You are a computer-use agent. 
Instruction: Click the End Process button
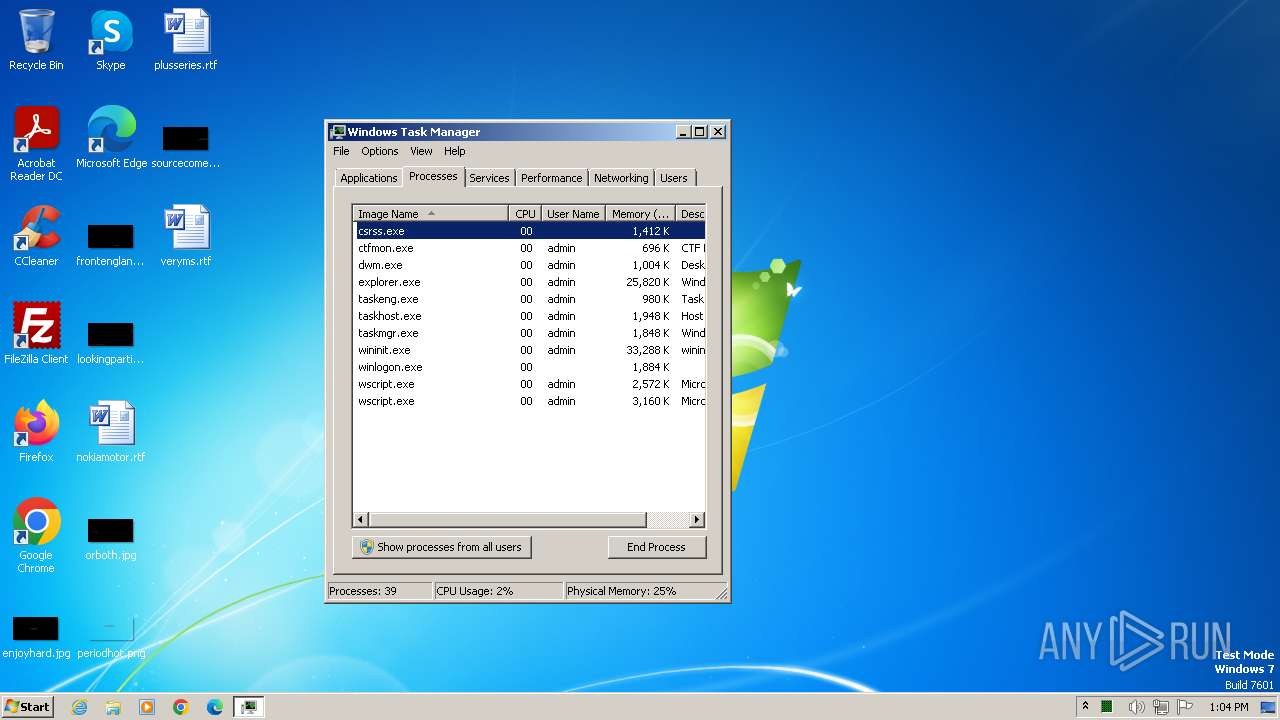656,547
